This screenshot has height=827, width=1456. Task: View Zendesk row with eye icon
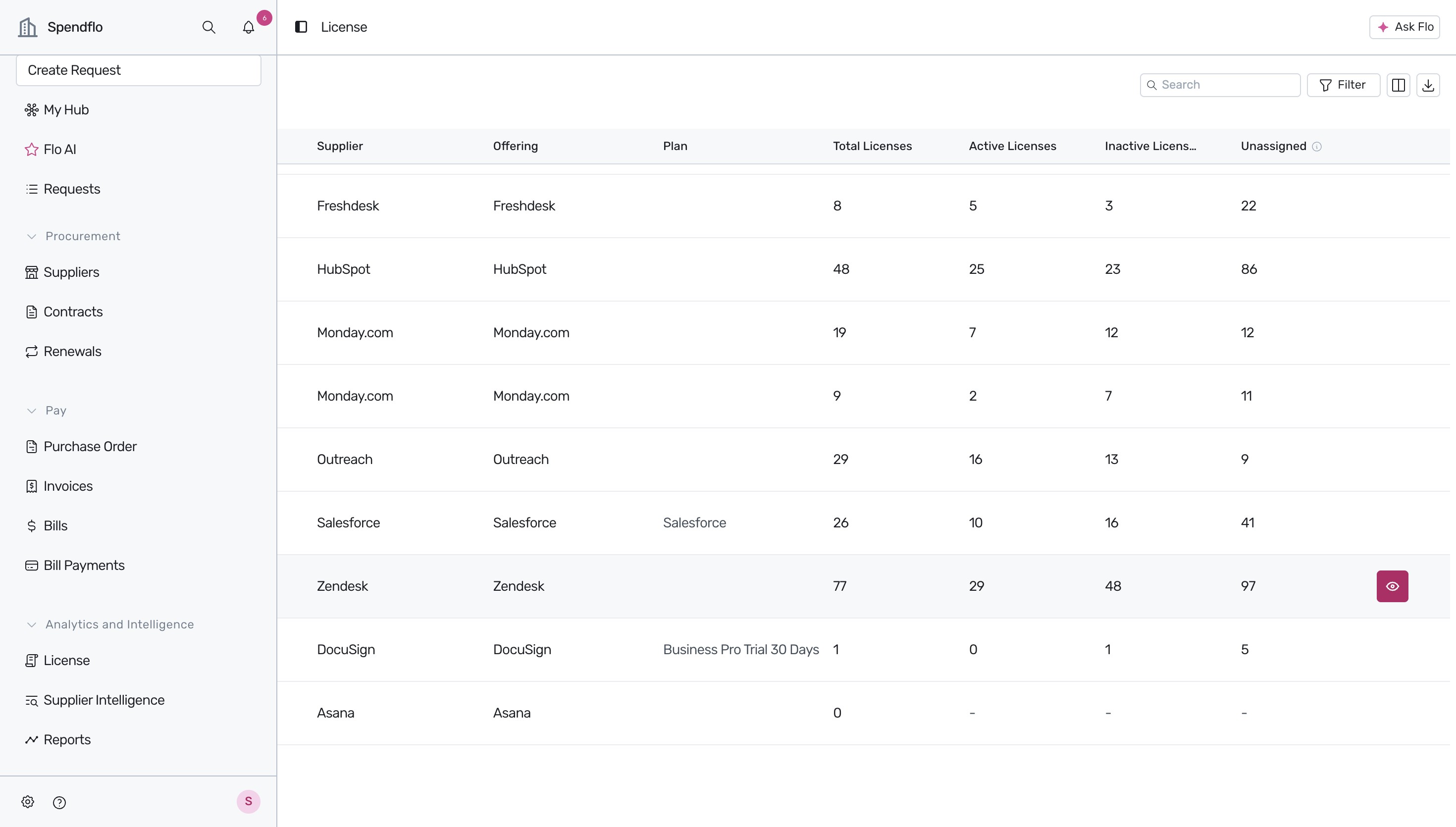[1392, 586]
